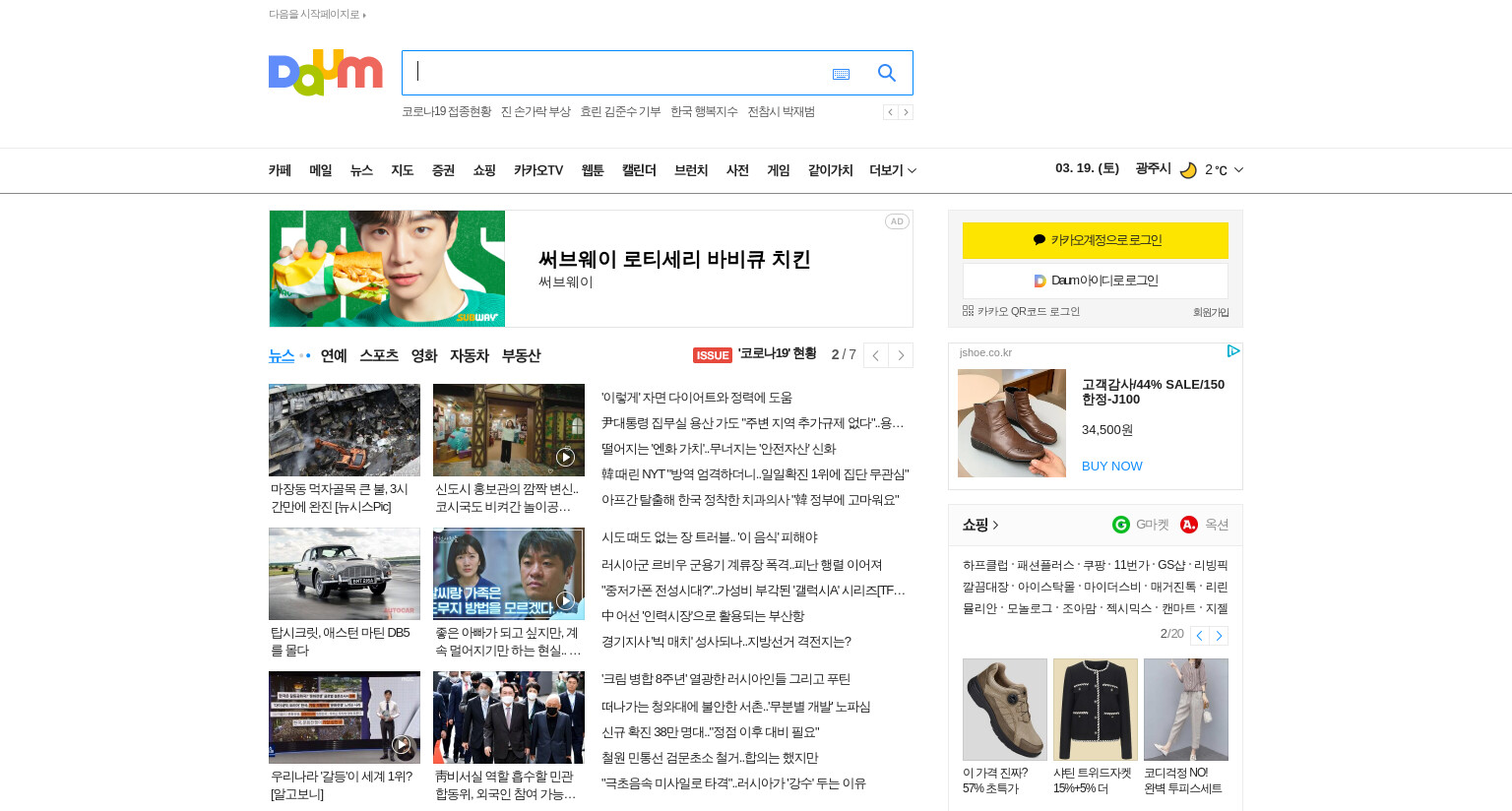Open the 뉴스 menu item in top navigation
Screen dimensions: 1512x811
pyautogui.click(x=361, y=170)
